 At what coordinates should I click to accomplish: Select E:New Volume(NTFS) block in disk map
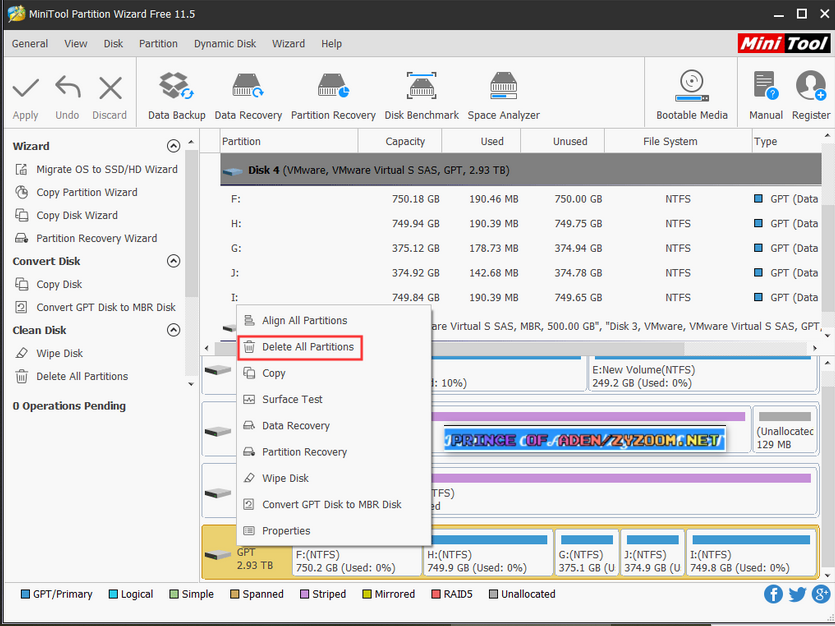tap(702, 373)
